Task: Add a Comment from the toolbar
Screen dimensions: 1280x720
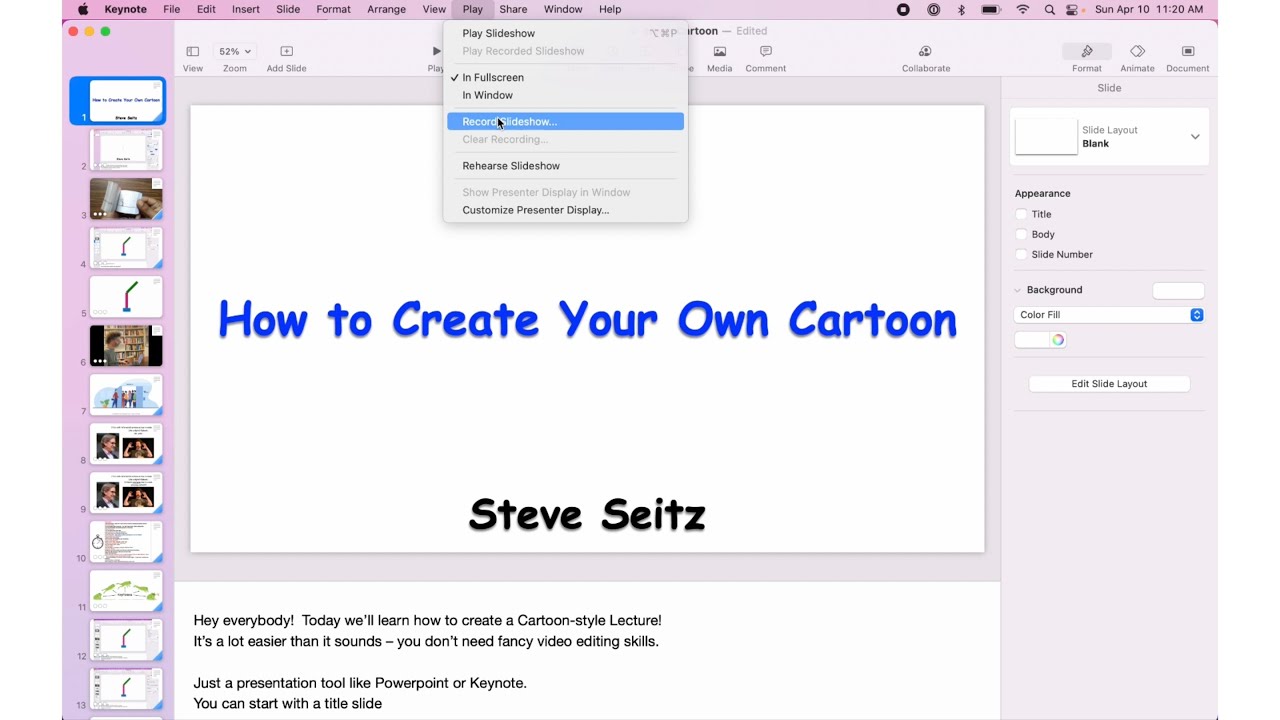Action: 766,51
